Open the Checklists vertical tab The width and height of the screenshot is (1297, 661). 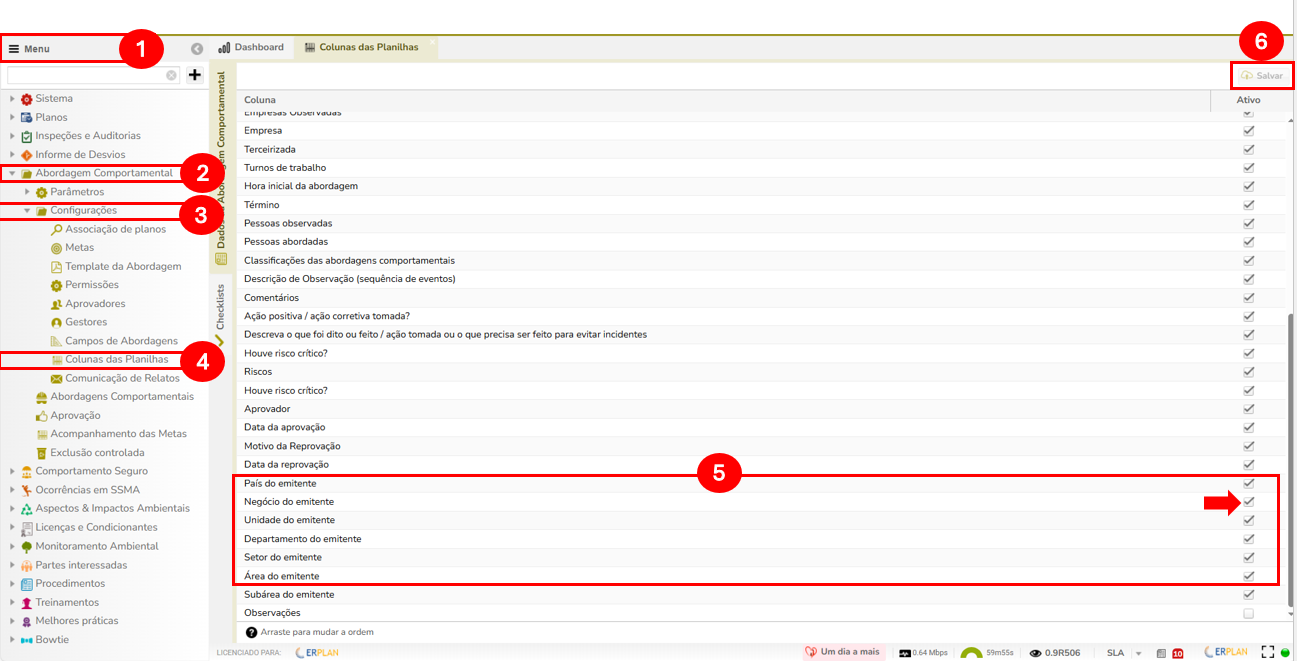(221, 308)
